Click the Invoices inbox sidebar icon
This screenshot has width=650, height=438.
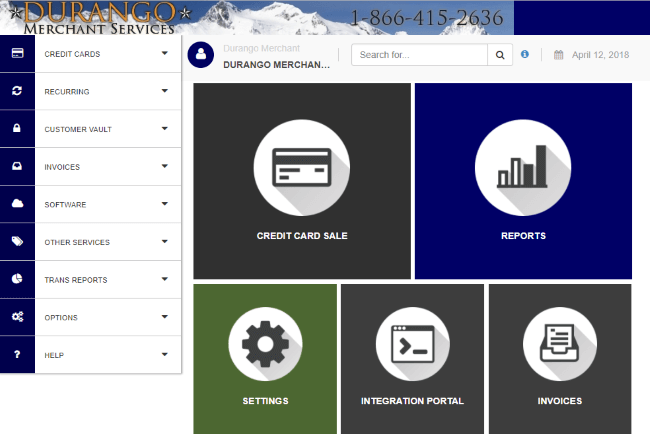[17, 166]
